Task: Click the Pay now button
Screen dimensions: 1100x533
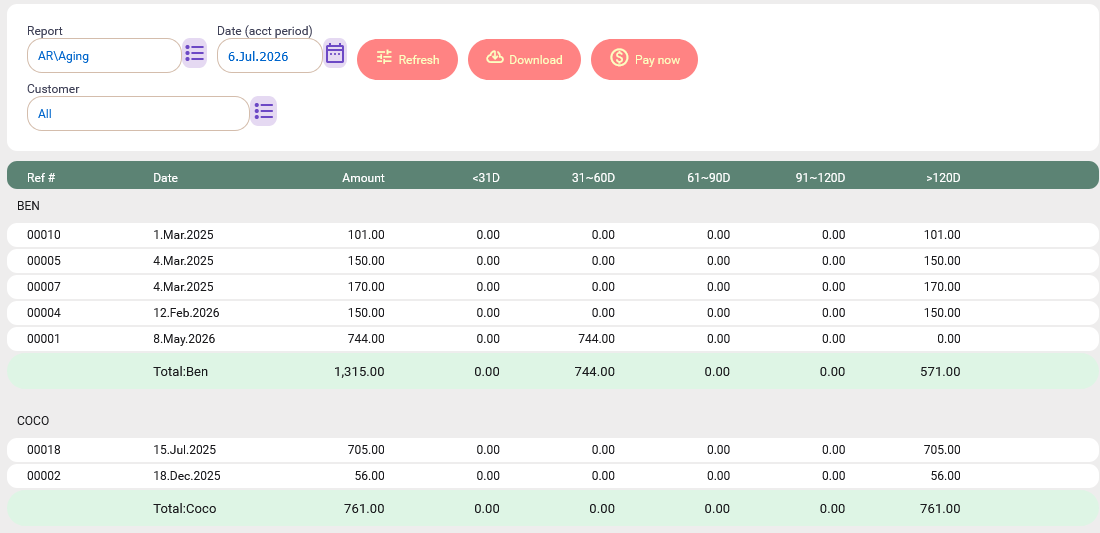Action: (x=645, y=60)
